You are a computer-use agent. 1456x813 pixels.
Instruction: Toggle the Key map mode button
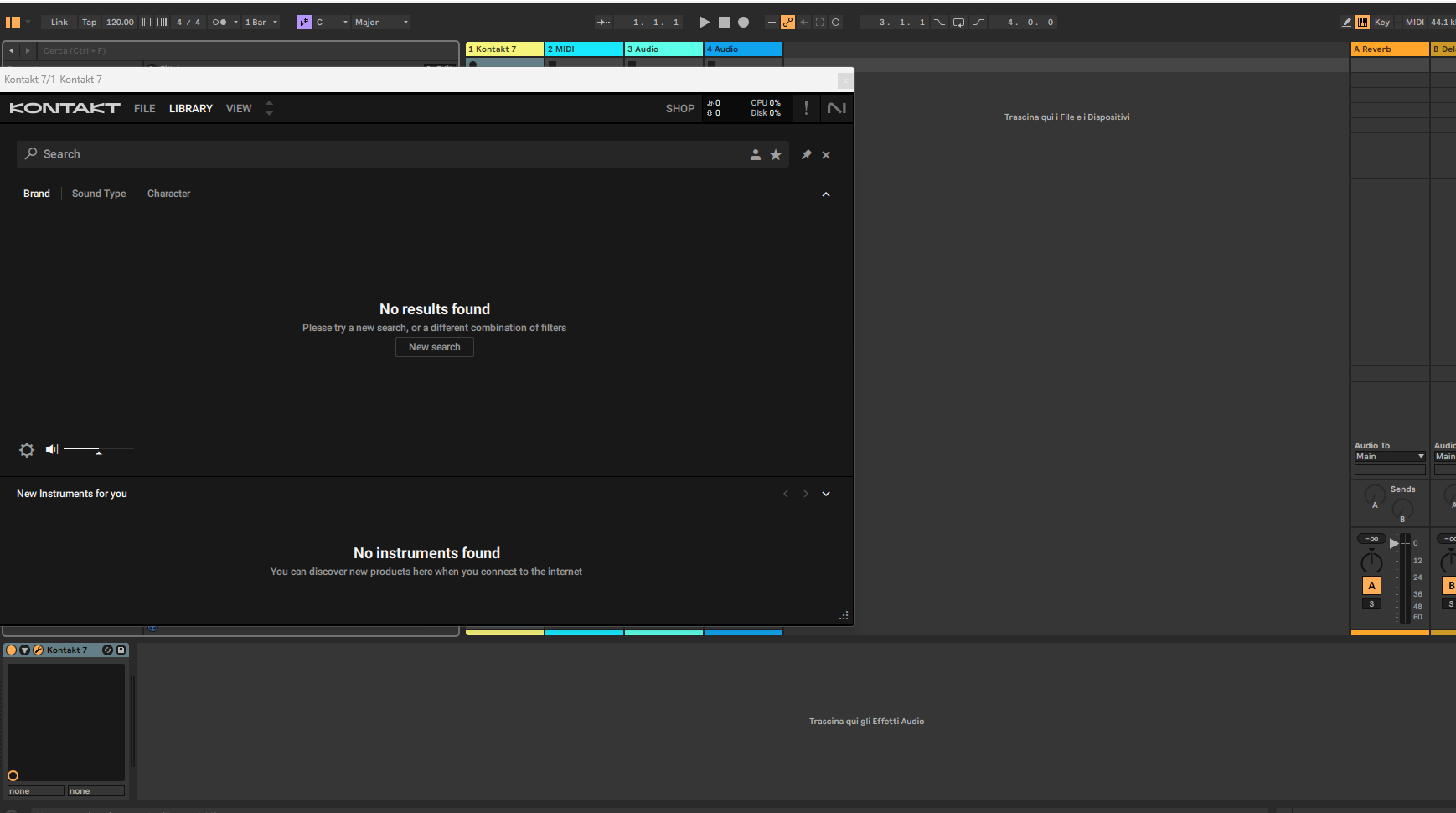(1382, 23)
